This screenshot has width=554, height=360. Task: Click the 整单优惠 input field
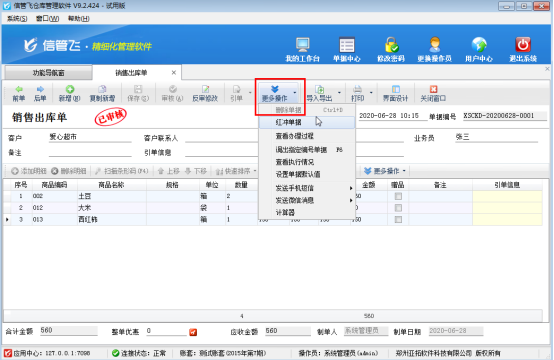click(x=166, y=331)
